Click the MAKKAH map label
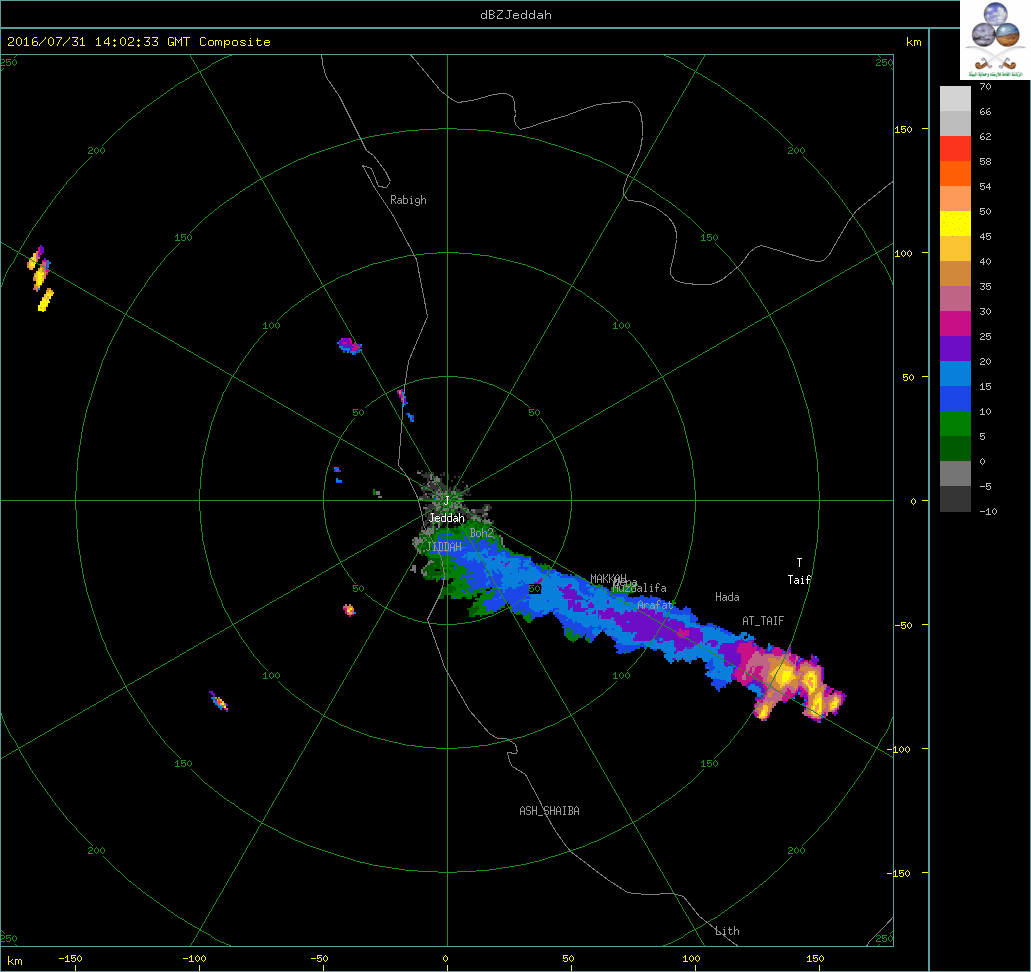1031x972 pixels. click(608, 579)
